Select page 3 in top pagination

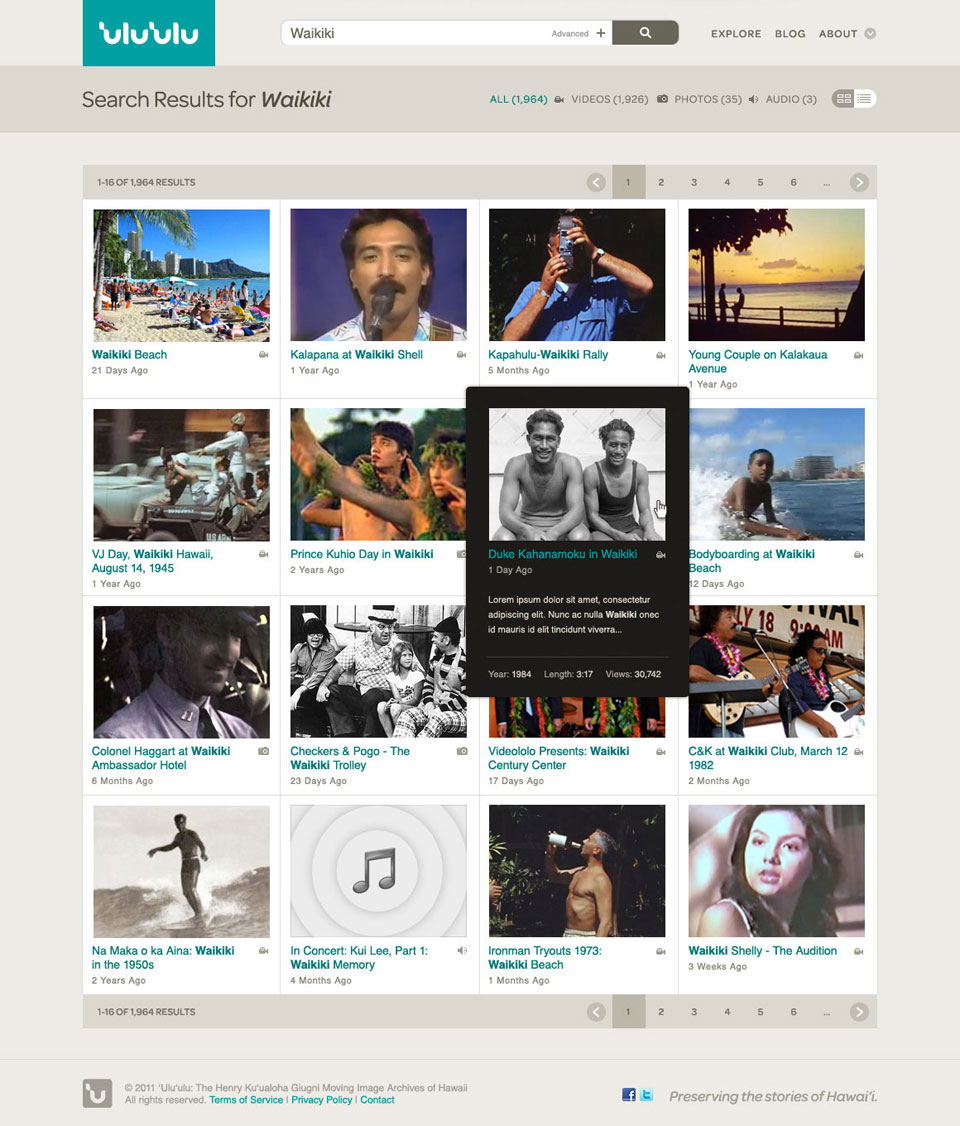click(x=694, y=182)
